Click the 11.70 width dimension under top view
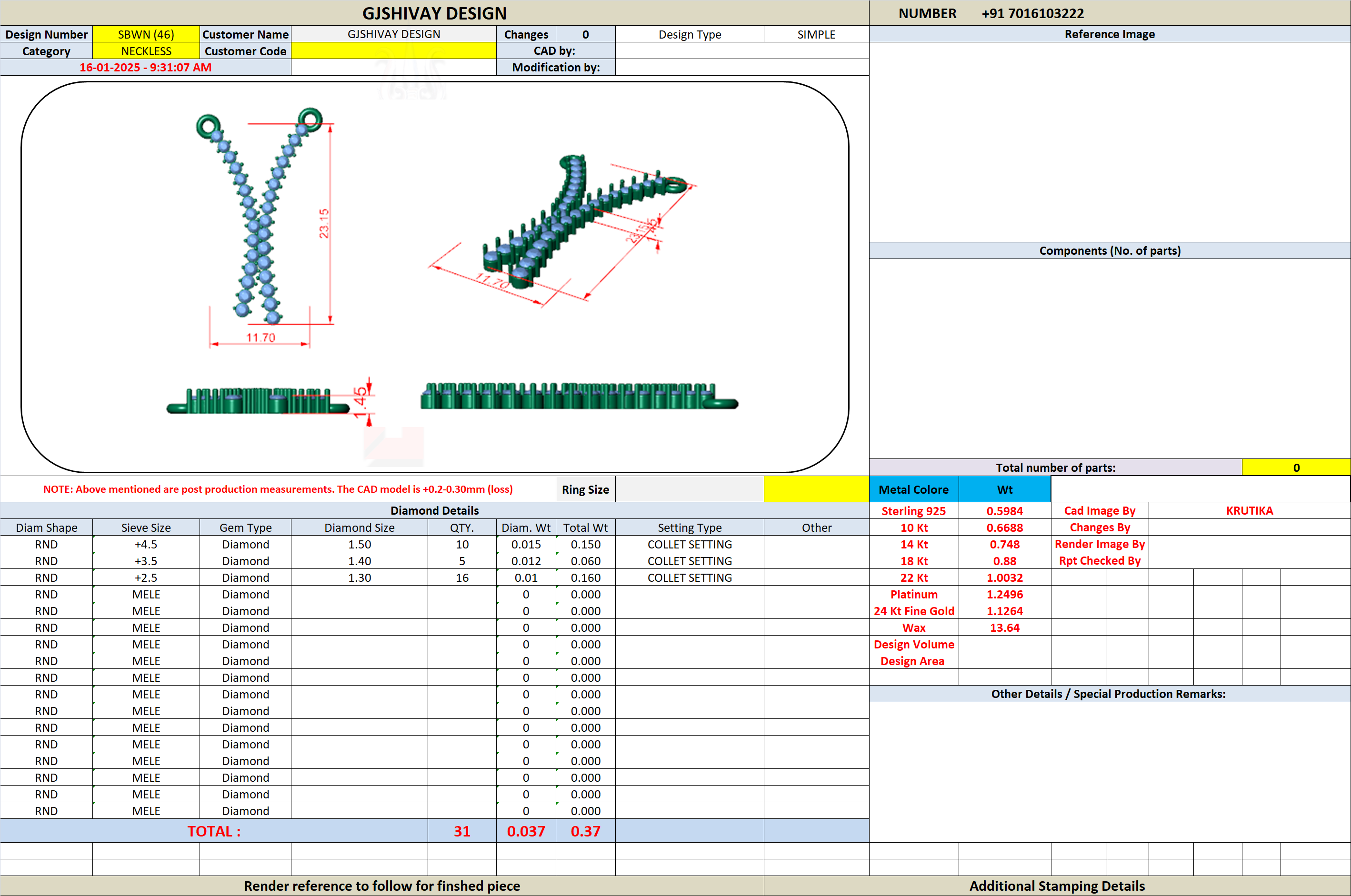This screenshot has width=1351, height=896. point(260,338)
